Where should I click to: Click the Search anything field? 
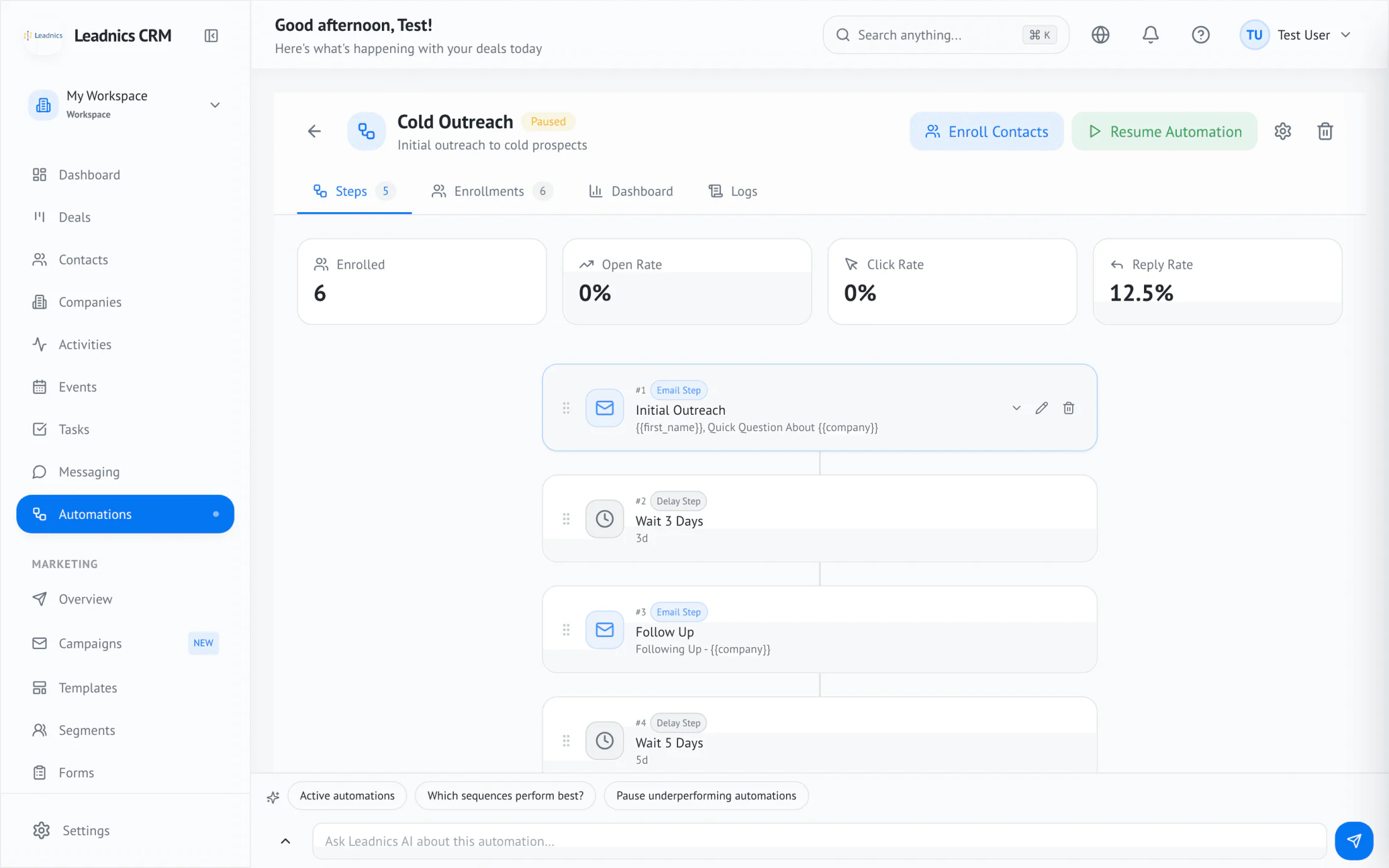946,35
